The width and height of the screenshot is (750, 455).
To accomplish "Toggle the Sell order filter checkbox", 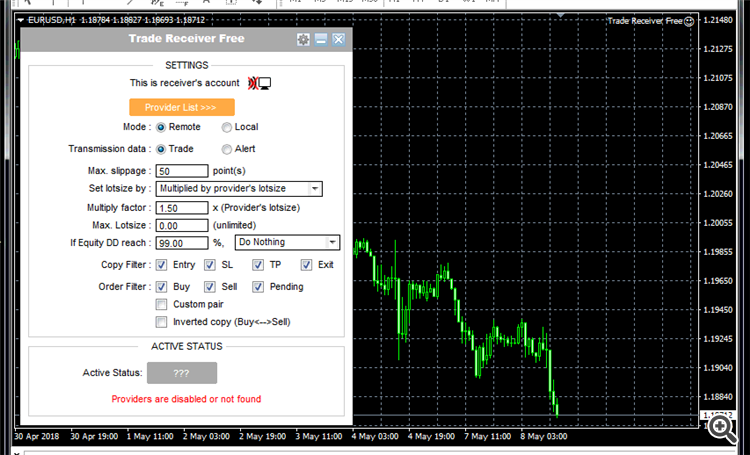I will [210, 287].
